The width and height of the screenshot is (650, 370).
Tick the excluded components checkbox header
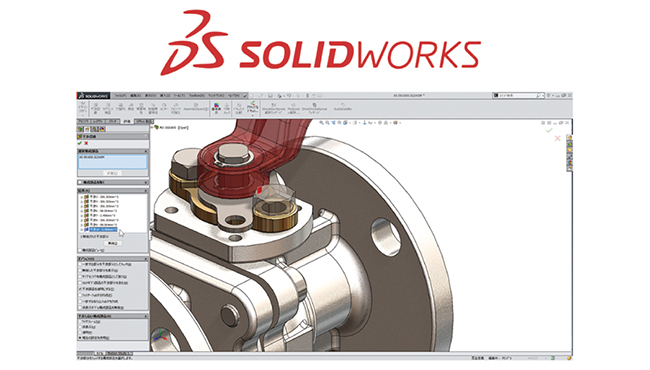[x=80, y=182]
